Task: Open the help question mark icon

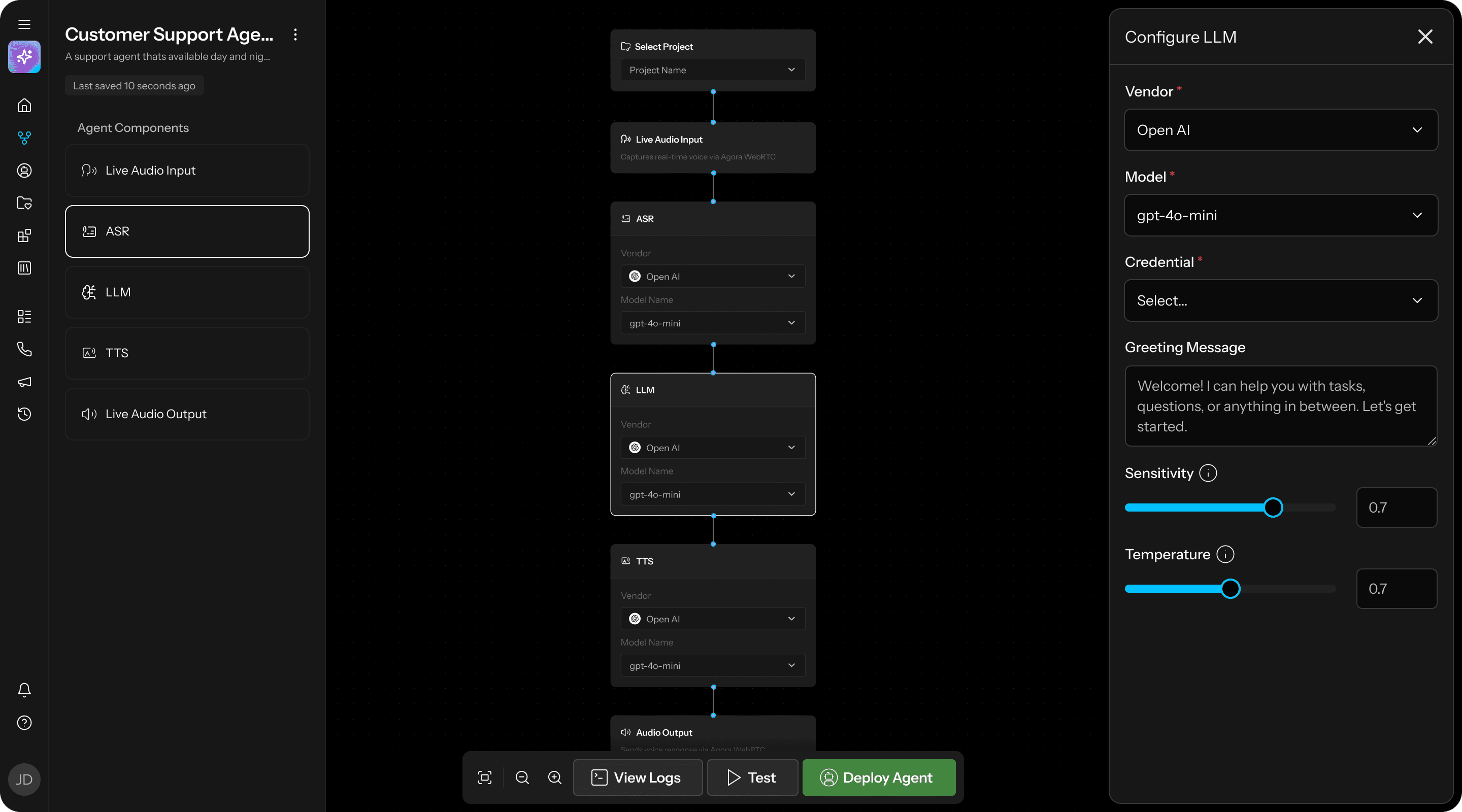Action: click(24, 723)
